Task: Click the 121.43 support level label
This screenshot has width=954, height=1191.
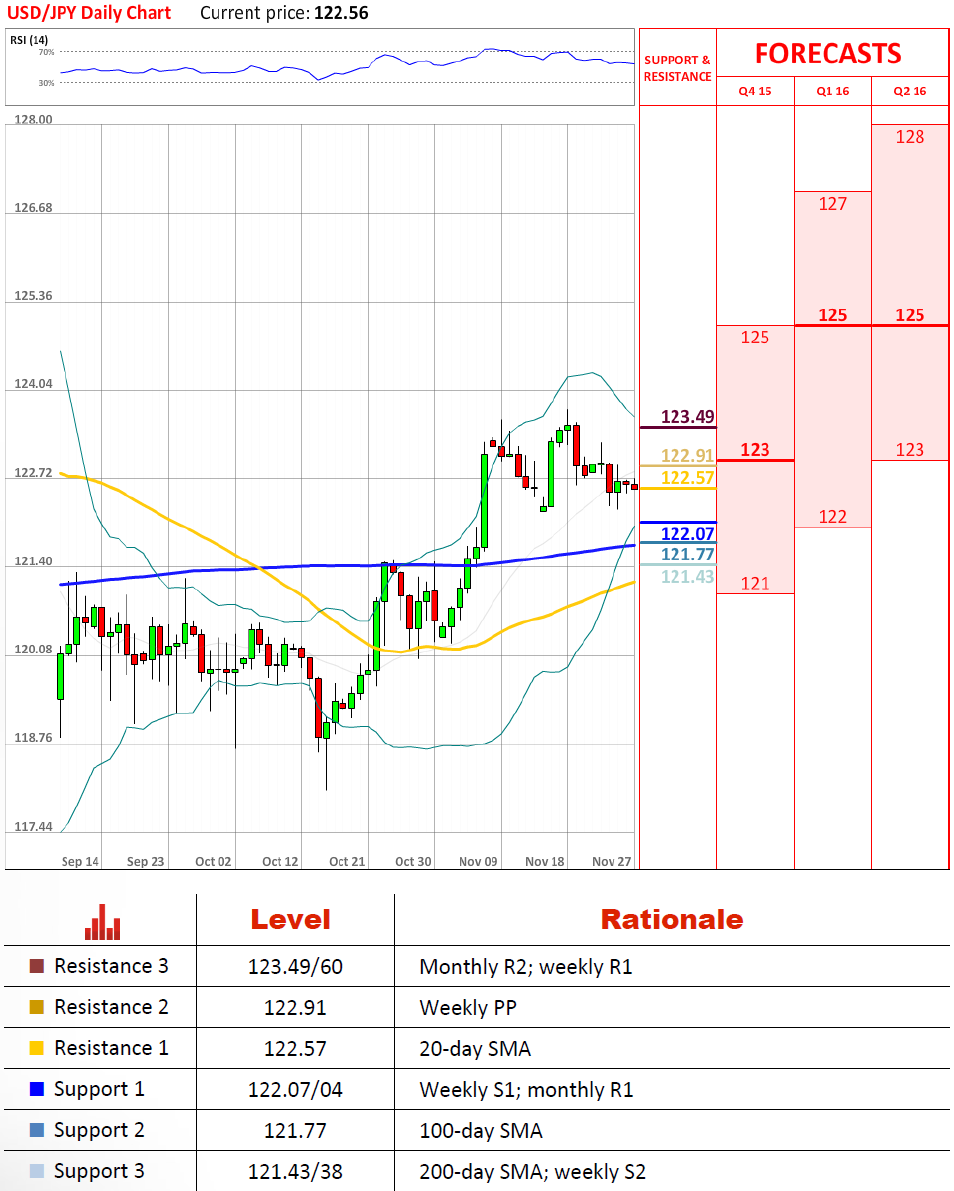Action: pyautogui.click(x=687, y=576)
